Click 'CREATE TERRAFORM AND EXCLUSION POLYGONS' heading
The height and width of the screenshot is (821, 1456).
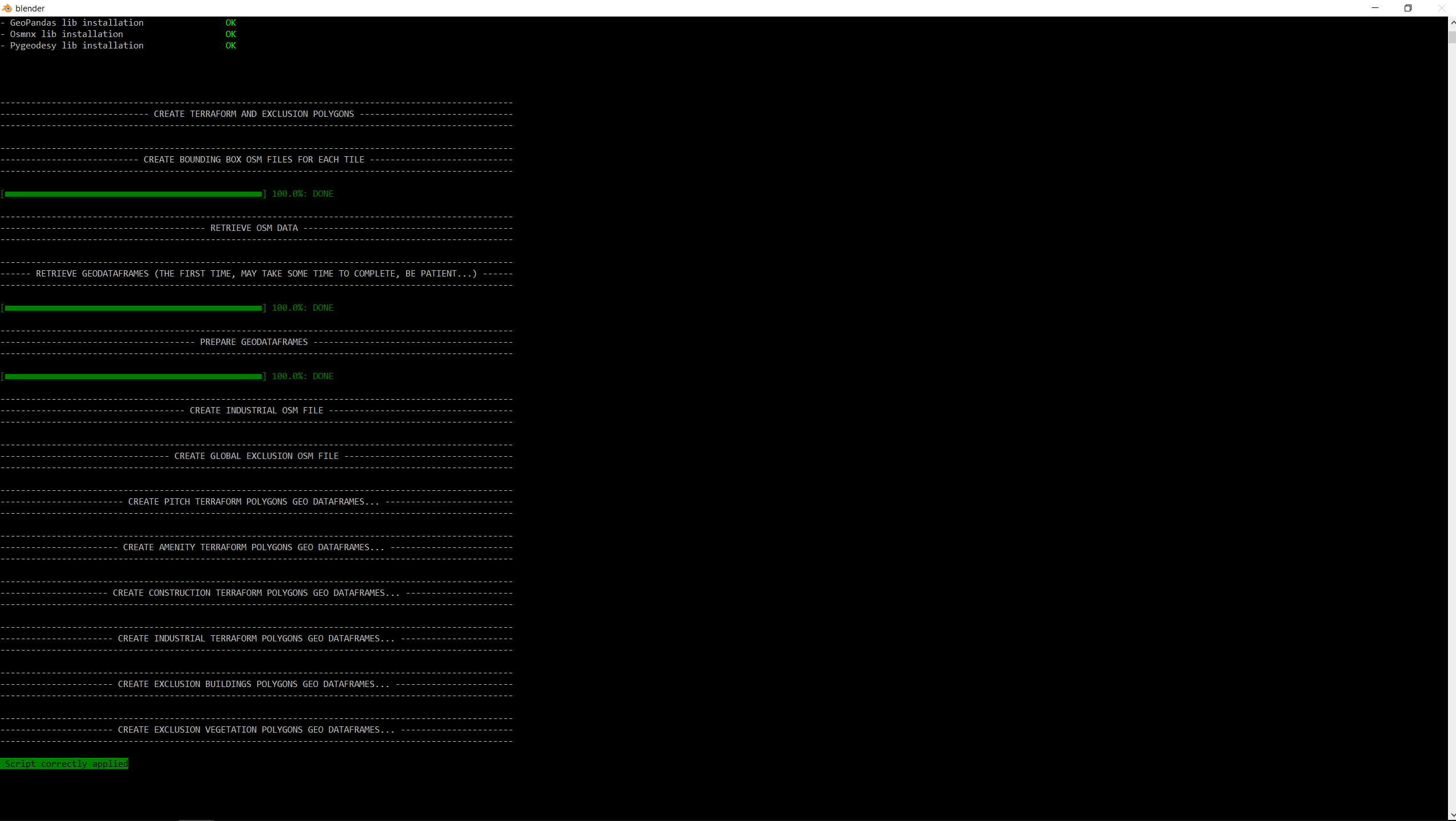(254, 114)
